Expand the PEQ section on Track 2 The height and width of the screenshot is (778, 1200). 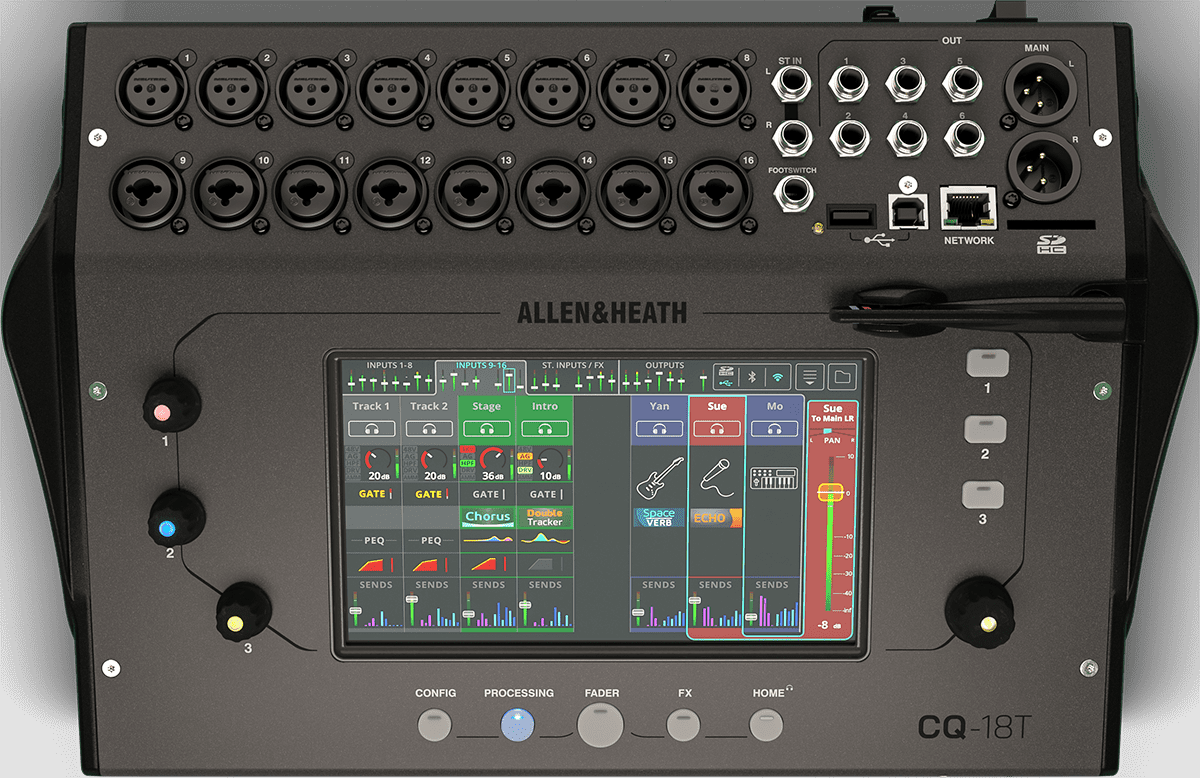(430, 540)
